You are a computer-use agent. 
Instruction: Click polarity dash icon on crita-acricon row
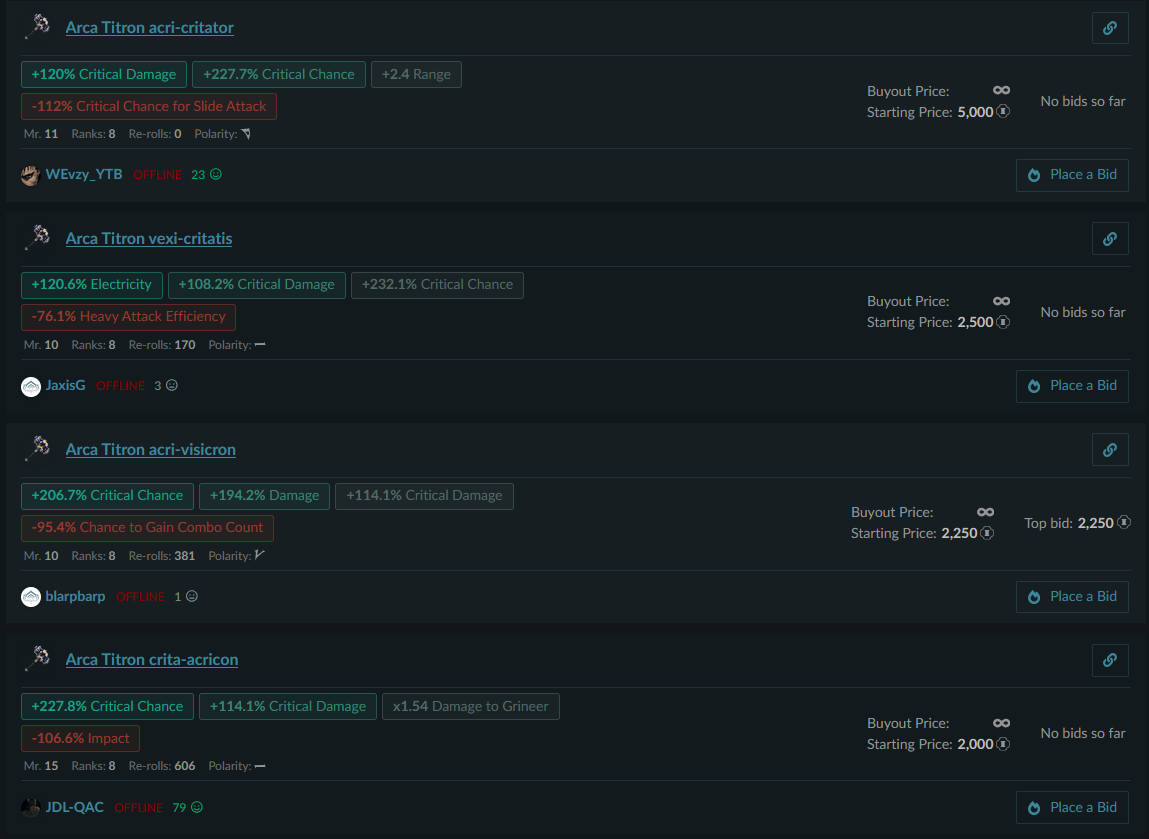(x=260, y=766)
